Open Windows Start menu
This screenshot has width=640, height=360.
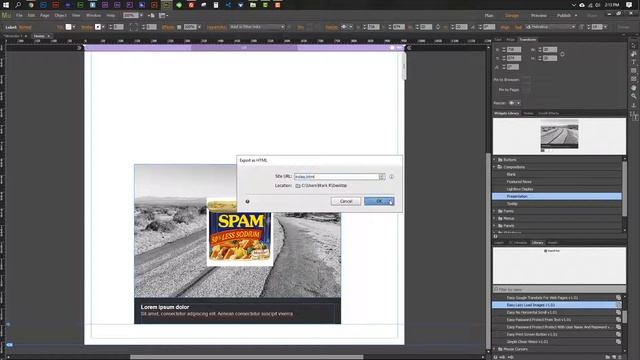click(6, 5)
